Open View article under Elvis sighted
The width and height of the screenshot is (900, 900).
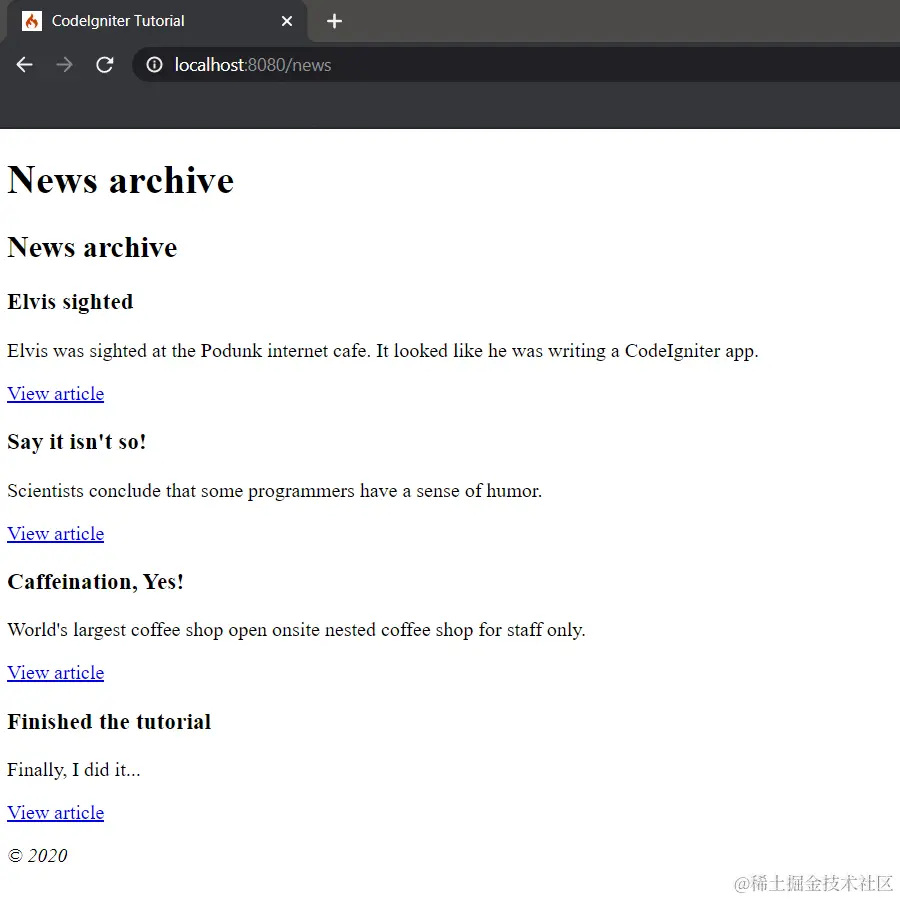pyautogui.click(x=56, y=394)
